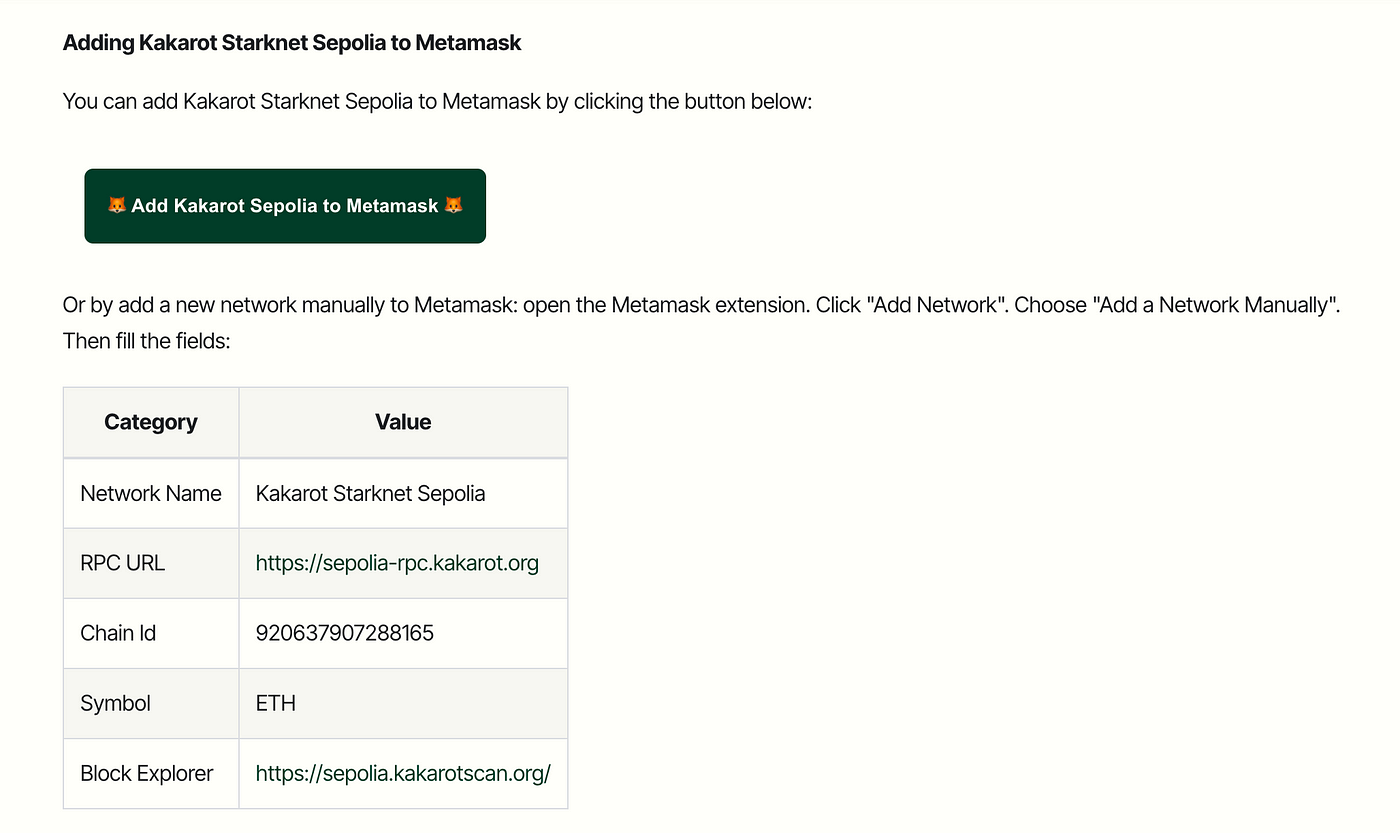Click the Category column header
This screenshot has width=1400, height=833.
click(x=151, y=422)
